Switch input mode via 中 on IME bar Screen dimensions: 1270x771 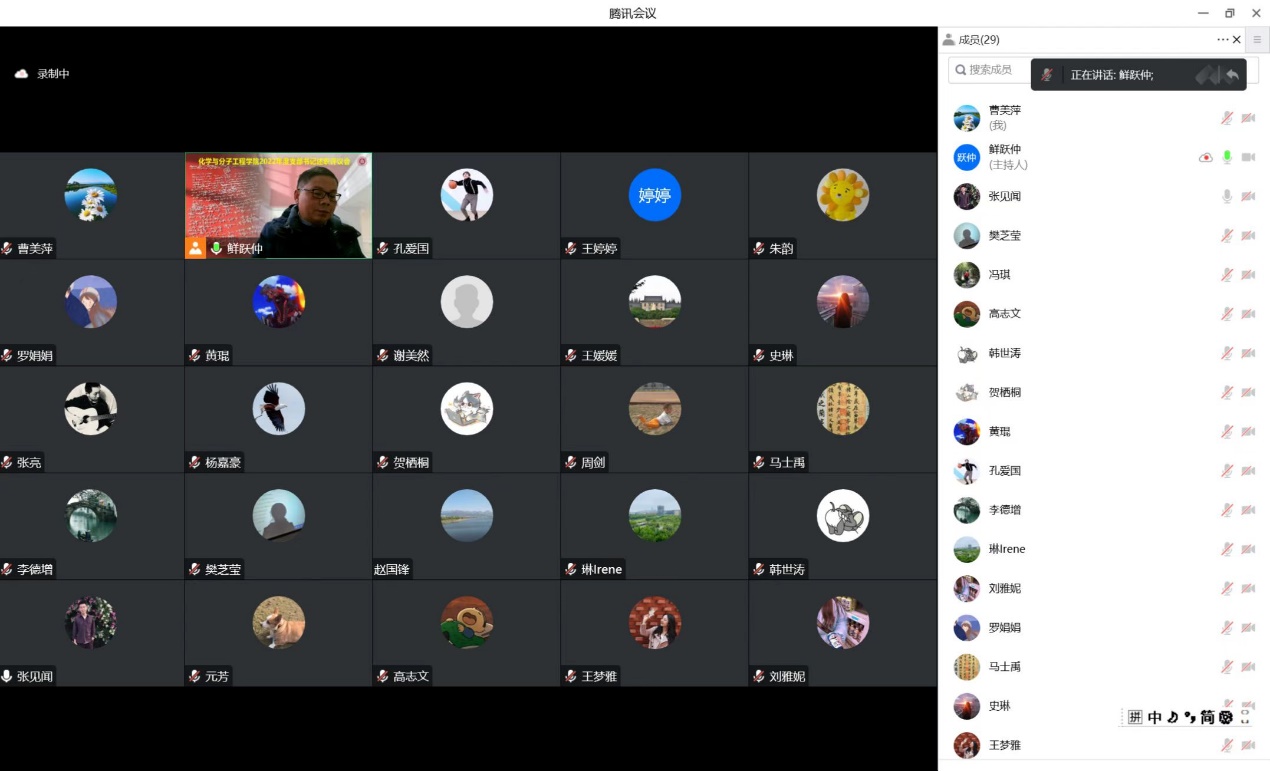point(1155,717)
